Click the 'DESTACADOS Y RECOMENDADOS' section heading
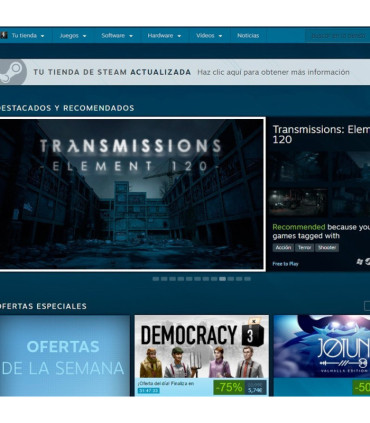The width and height of the screenshot is (370, 423). pyautogui.click(x=67, y=108)
